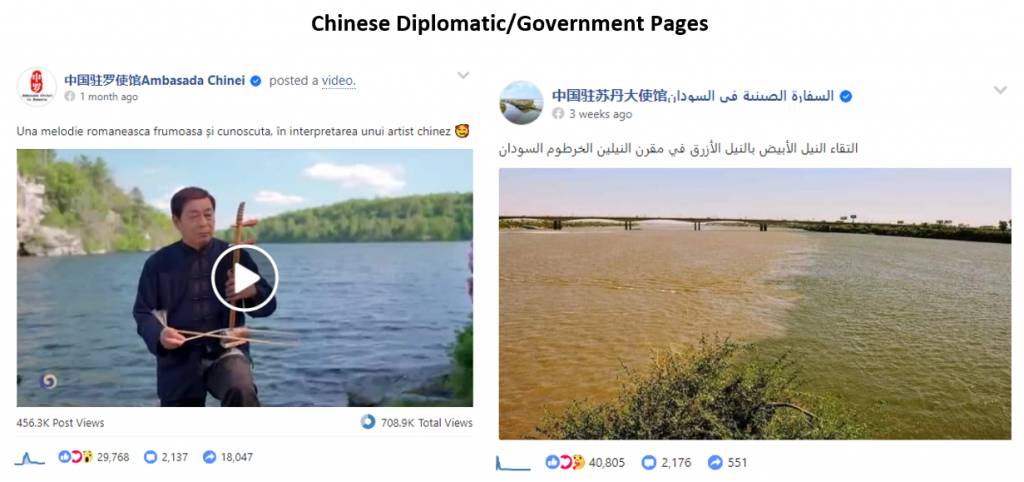Play the erhu performance video

coord(245,278)
